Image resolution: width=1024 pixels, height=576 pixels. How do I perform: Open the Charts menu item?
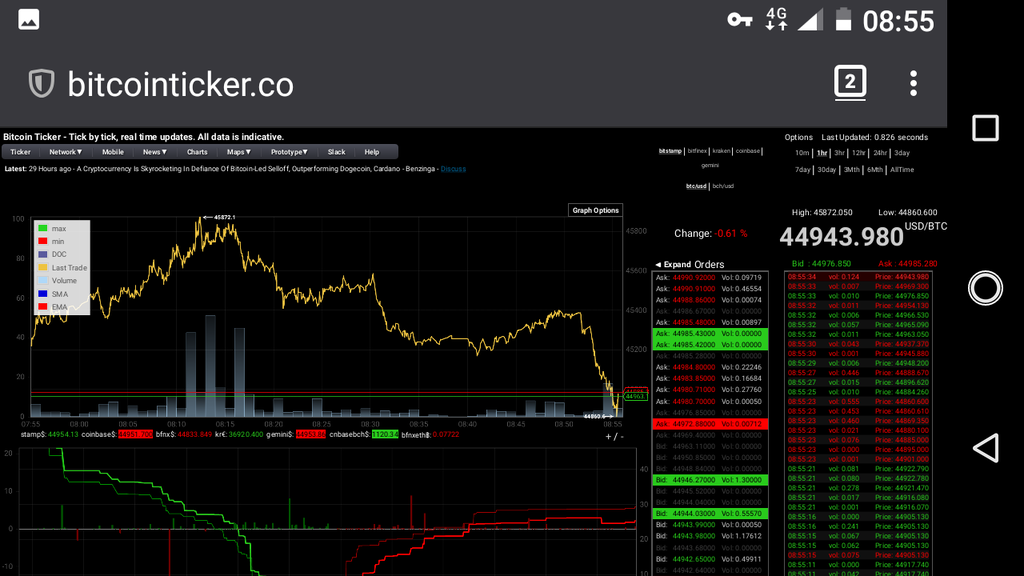click(x=197, y=152)
